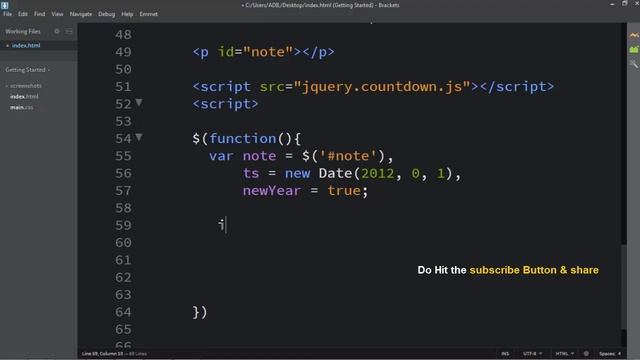This screenshot has width=640, height=360.
Task: Click the vertical editor scrollbar thumb
Action: (623, 286)
